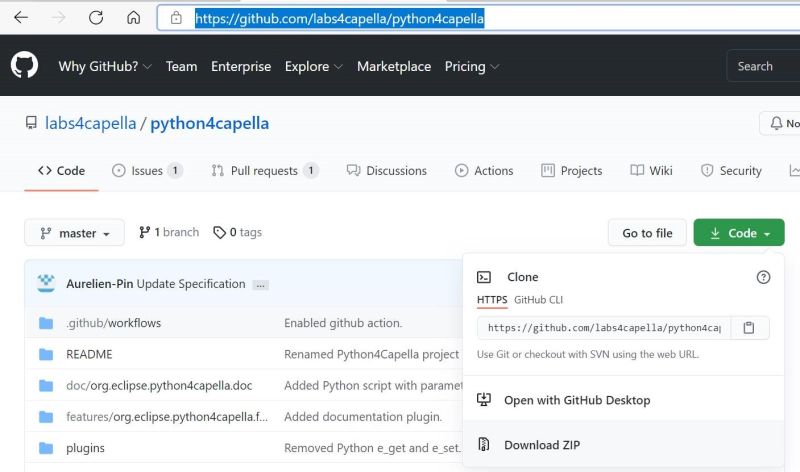This screenshot has height=472, width=800.
Task: Open the Update Specification commit message
Action: [x=191, y=284]
